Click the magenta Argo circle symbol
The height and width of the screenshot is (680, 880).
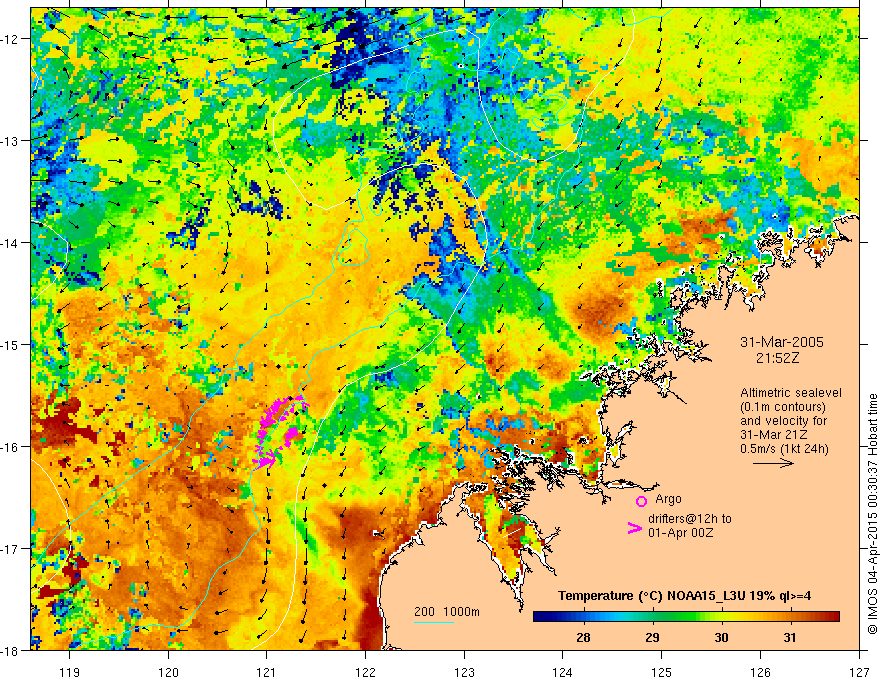tap(641, 501)
